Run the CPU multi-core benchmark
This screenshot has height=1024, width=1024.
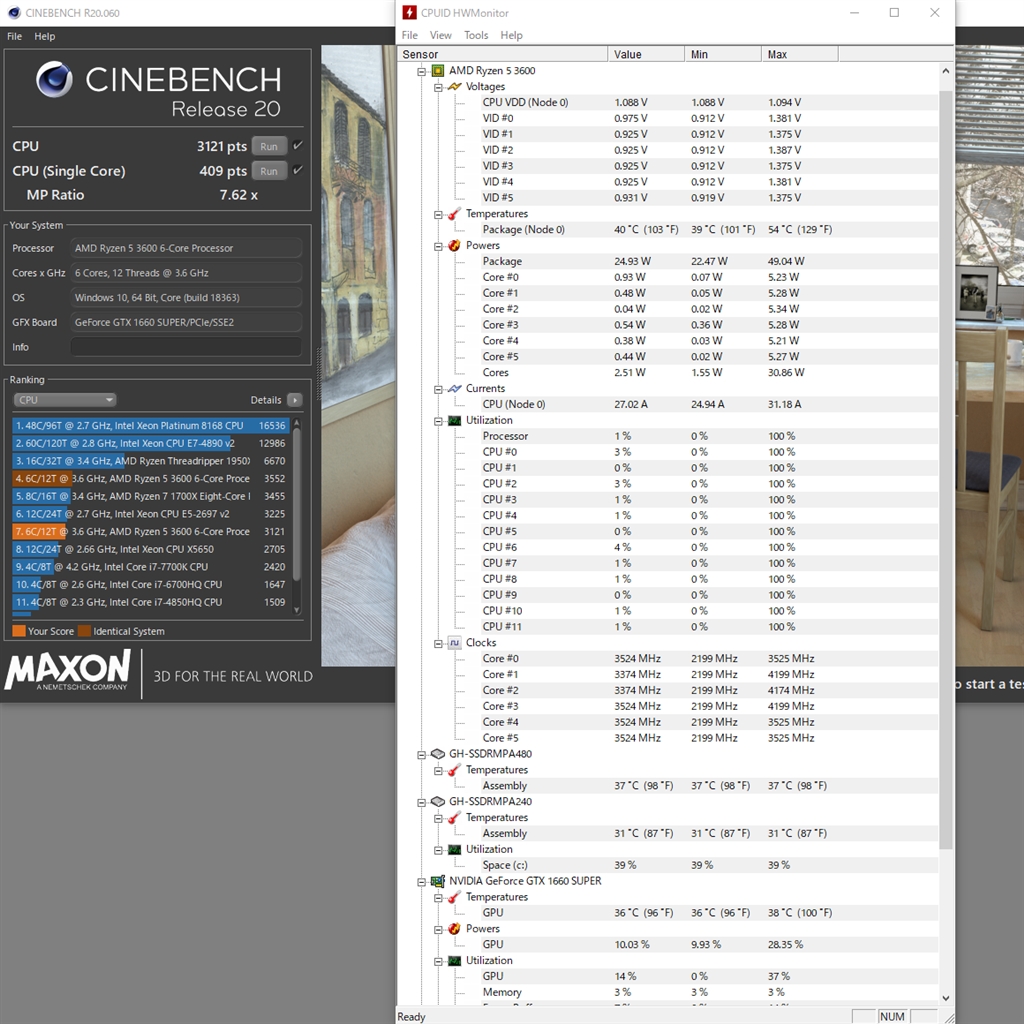pos(269,146)
